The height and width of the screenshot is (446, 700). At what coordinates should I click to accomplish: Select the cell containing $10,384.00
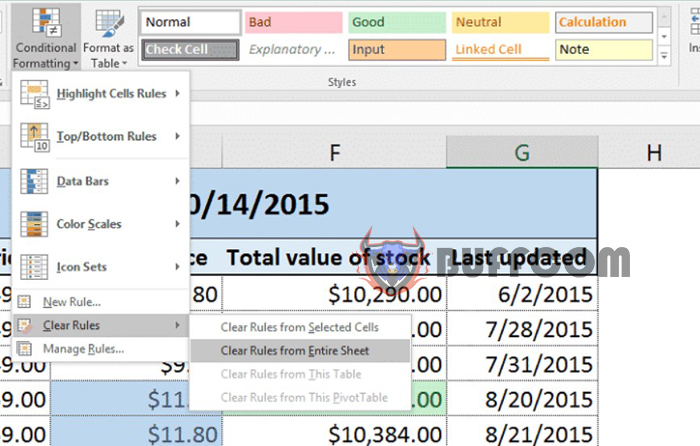click(334, 434)
